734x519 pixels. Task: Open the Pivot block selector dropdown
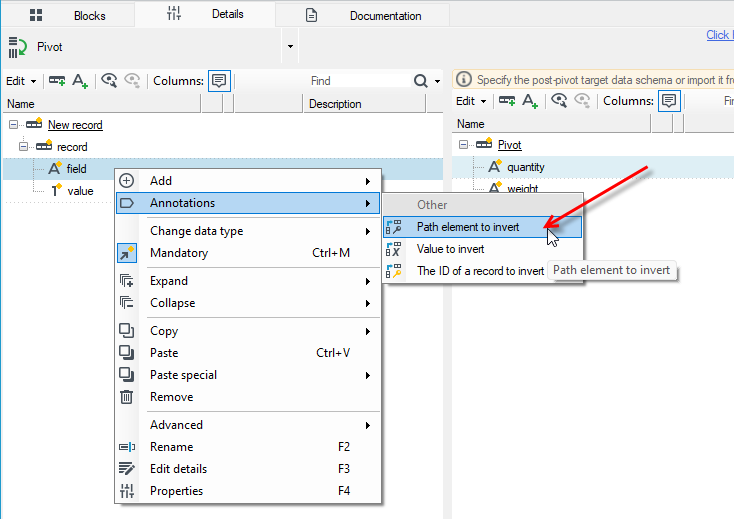pyautogui.click(x=290, y=46)
